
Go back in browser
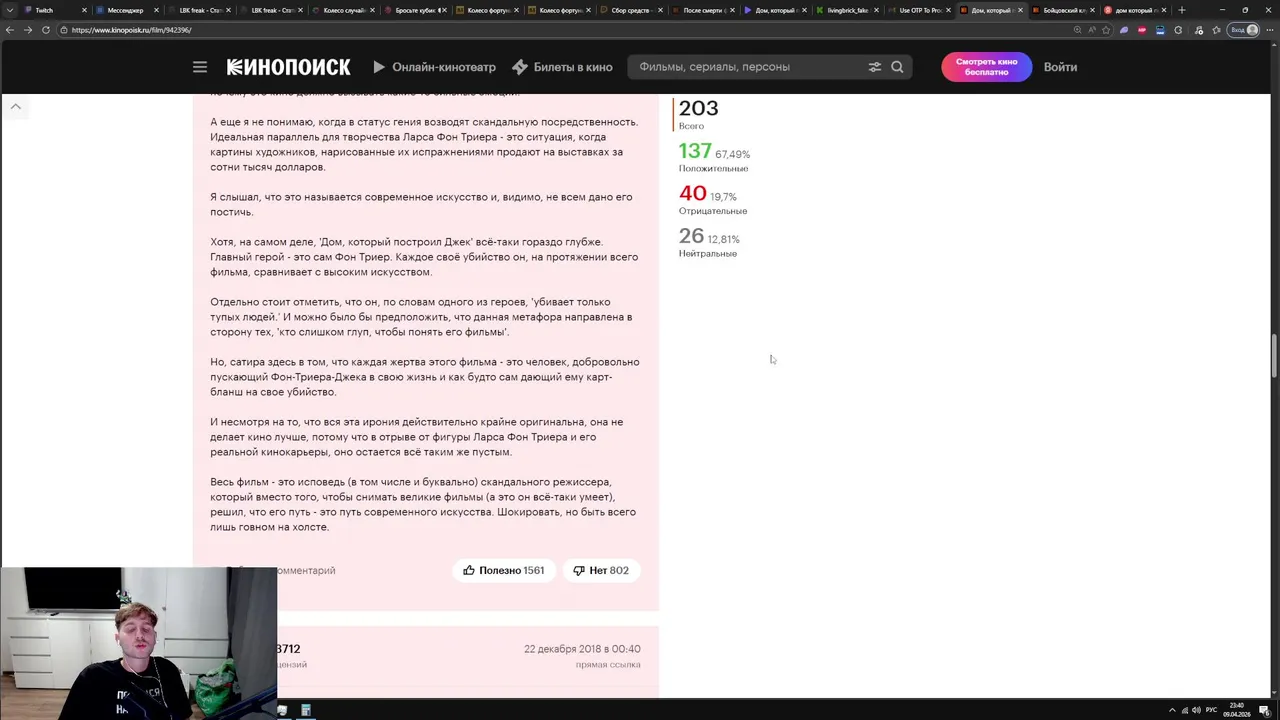pyautogui.click(x=10, y=30)
